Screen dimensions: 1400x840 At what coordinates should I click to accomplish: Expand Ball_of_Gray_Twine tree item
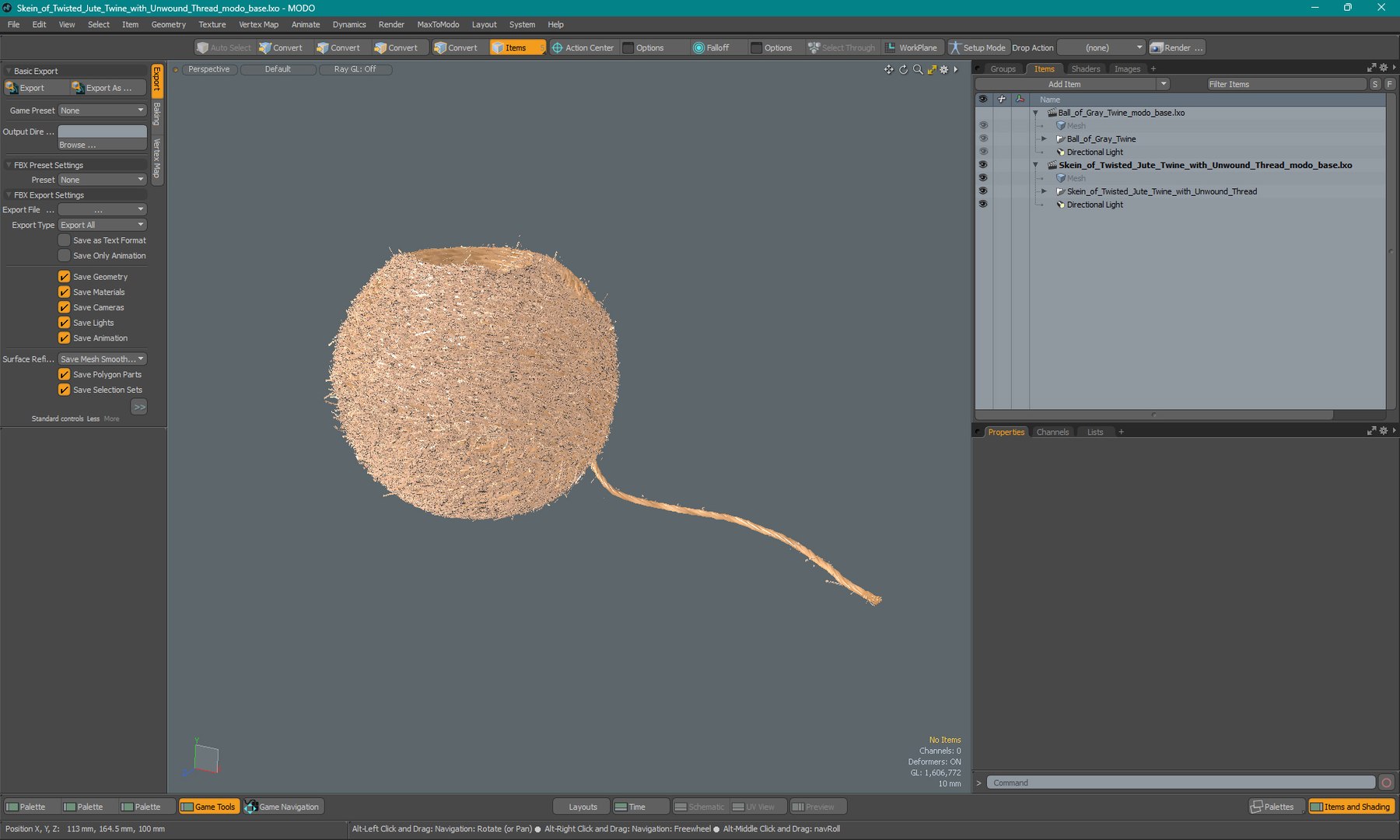[x=1044, y=139]
